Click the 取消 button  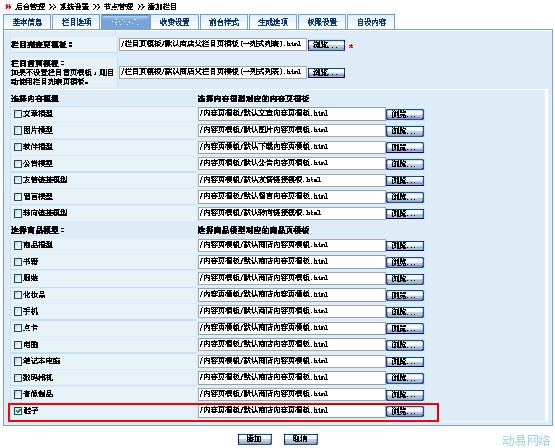point(301,439)
